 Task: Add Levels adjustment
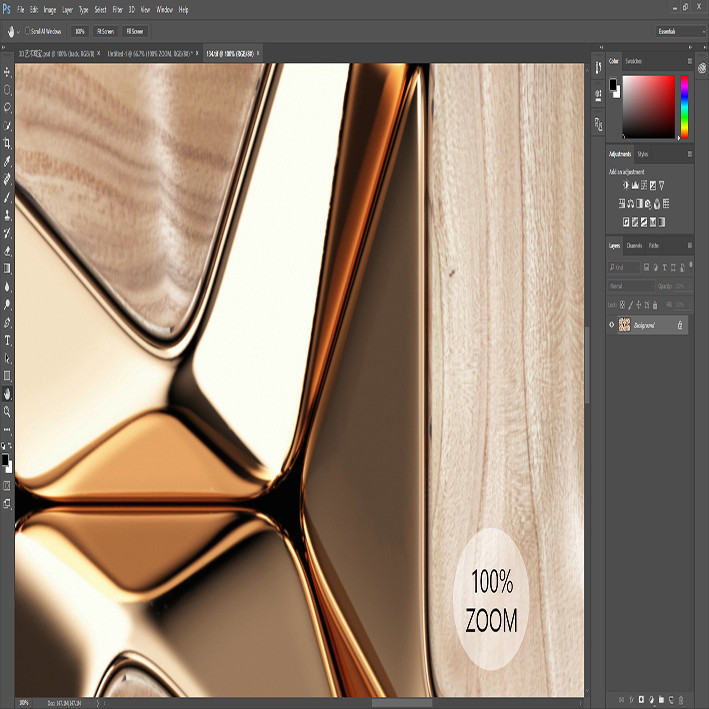click(635, 185)
